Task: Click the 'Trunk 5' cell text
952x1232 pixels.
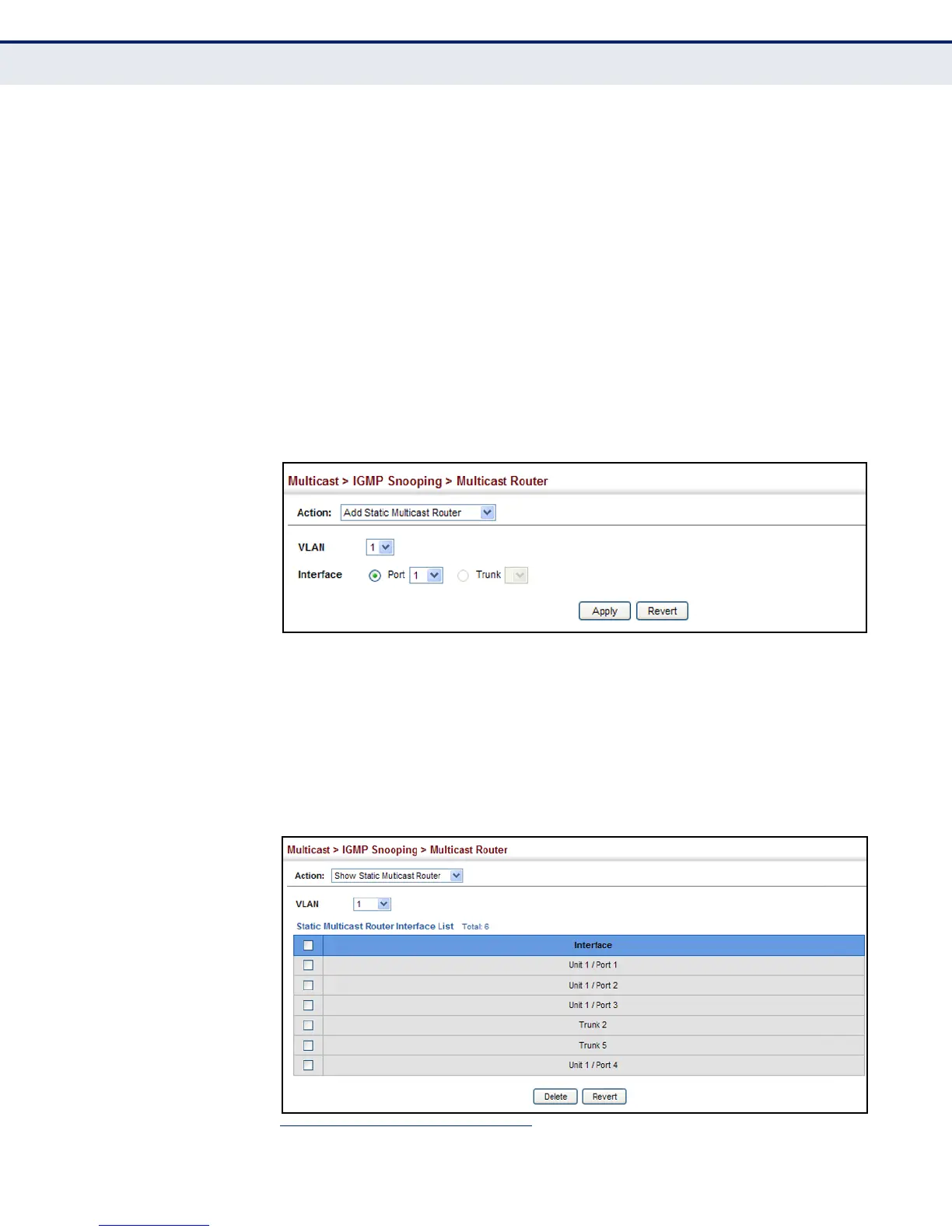Action: 593,1046
